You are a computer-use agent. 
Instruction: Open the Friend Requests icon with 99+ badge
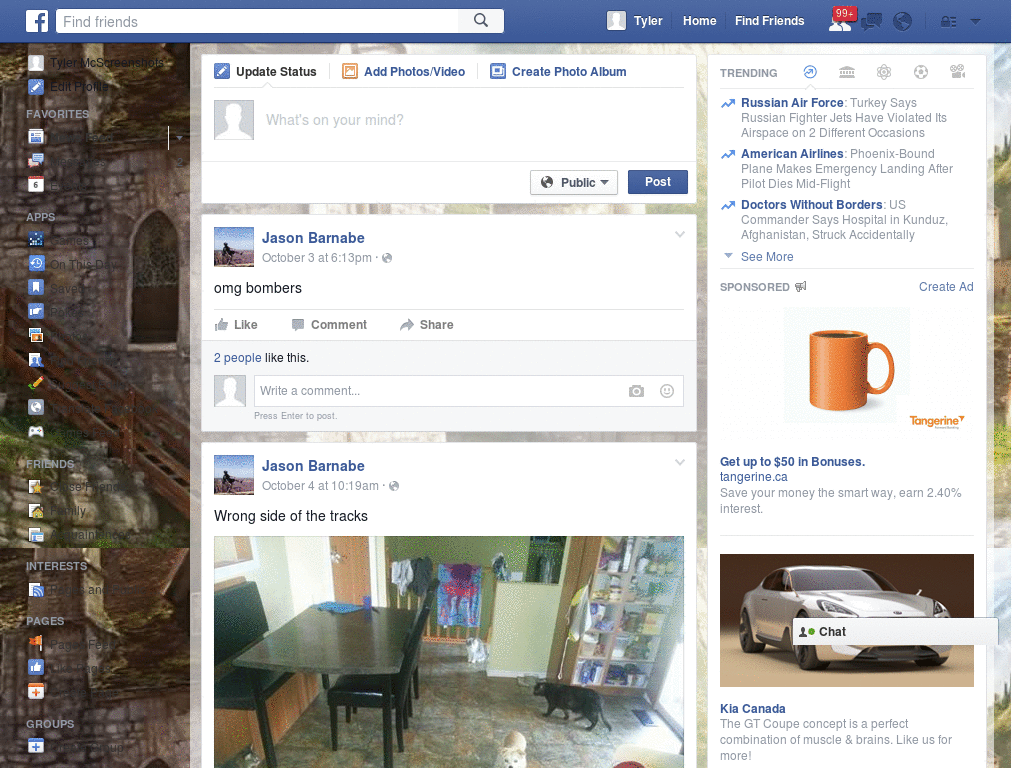(840, 22)
